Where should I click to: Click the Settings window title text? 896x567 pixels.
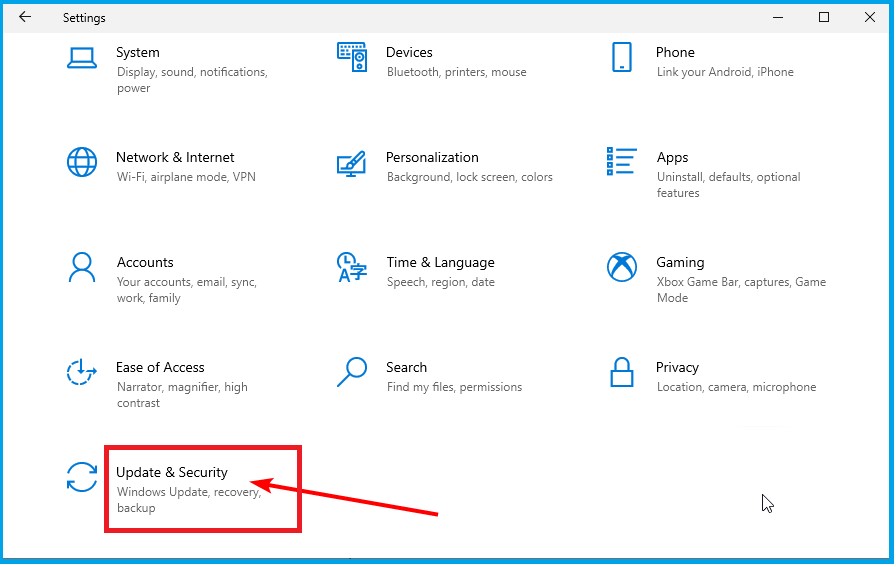pyautogui.click(x=84, y=18)
